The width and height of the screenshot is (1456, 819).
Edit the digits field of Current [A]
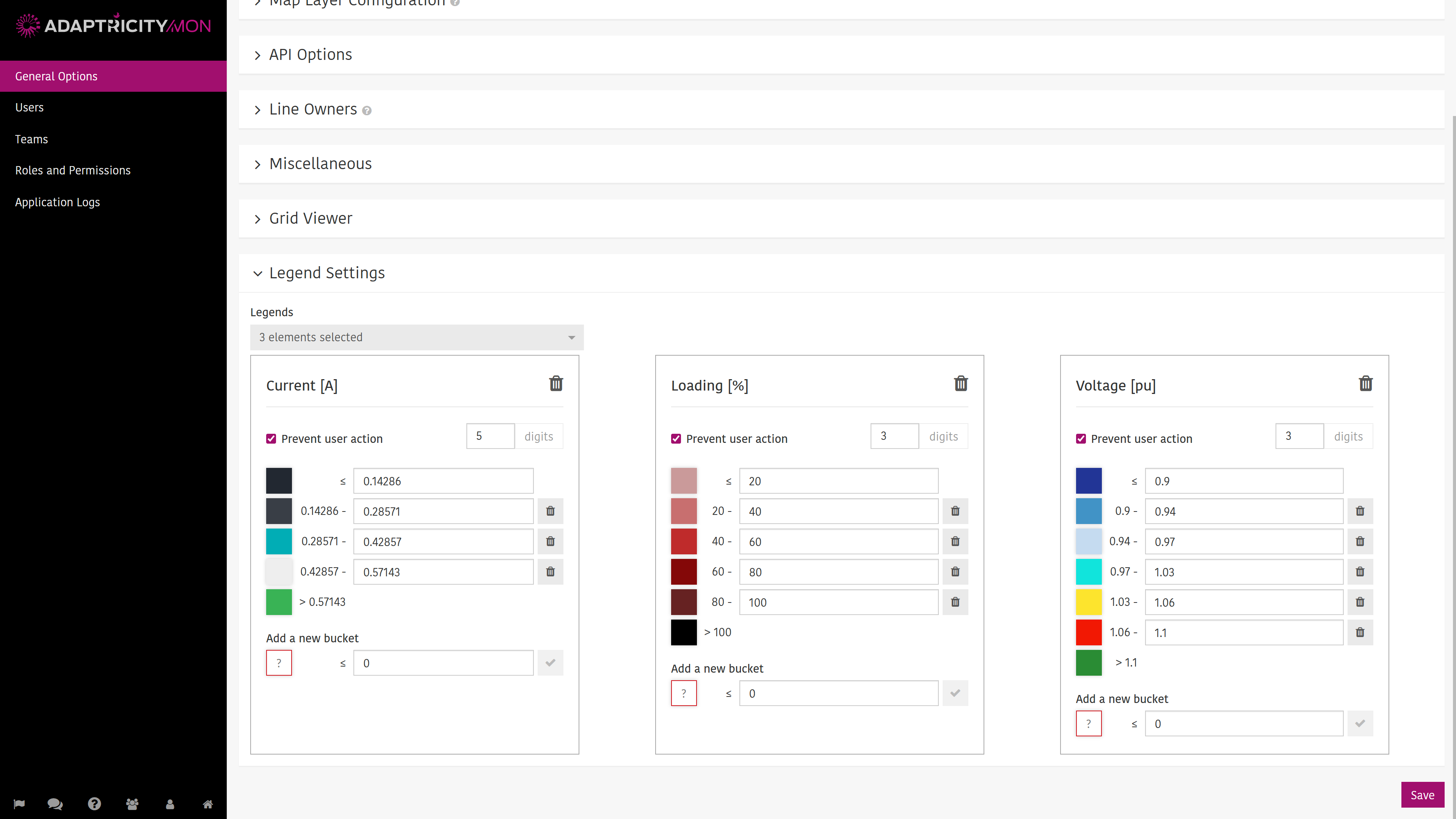(x=490, y=436)
